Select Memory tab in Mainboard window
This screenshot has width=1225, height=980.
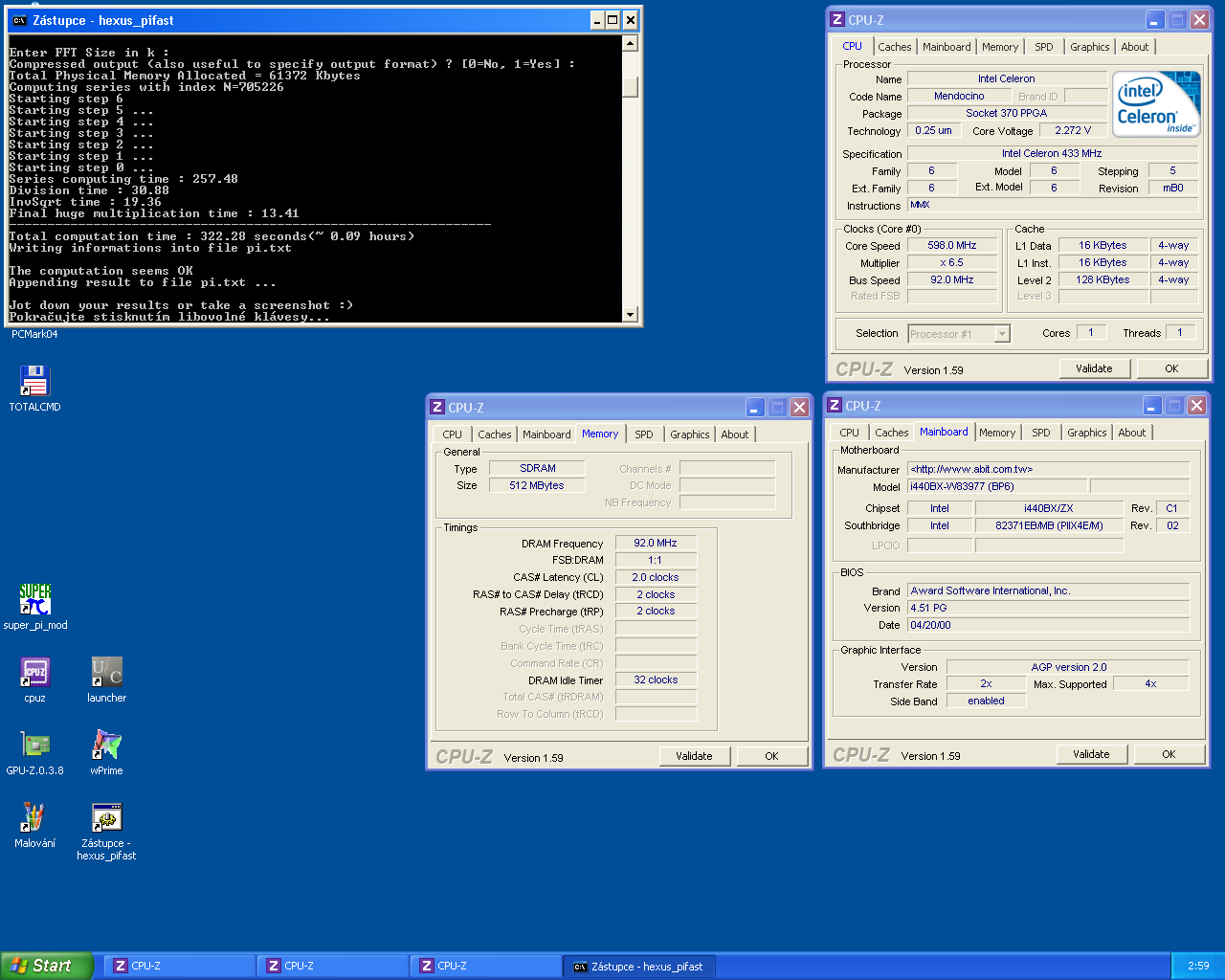tap(997, 433)
